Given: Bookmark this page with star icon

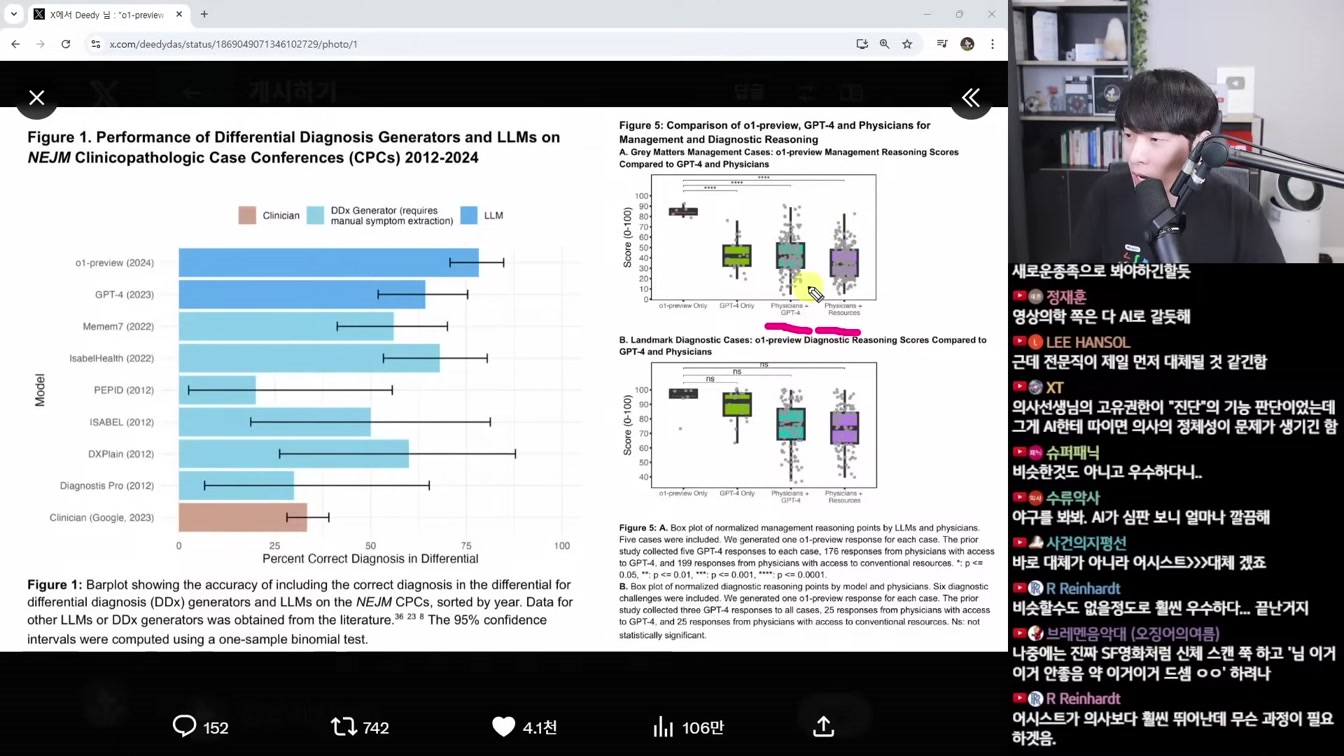Looking at the screenshot, I should [908, 44].
